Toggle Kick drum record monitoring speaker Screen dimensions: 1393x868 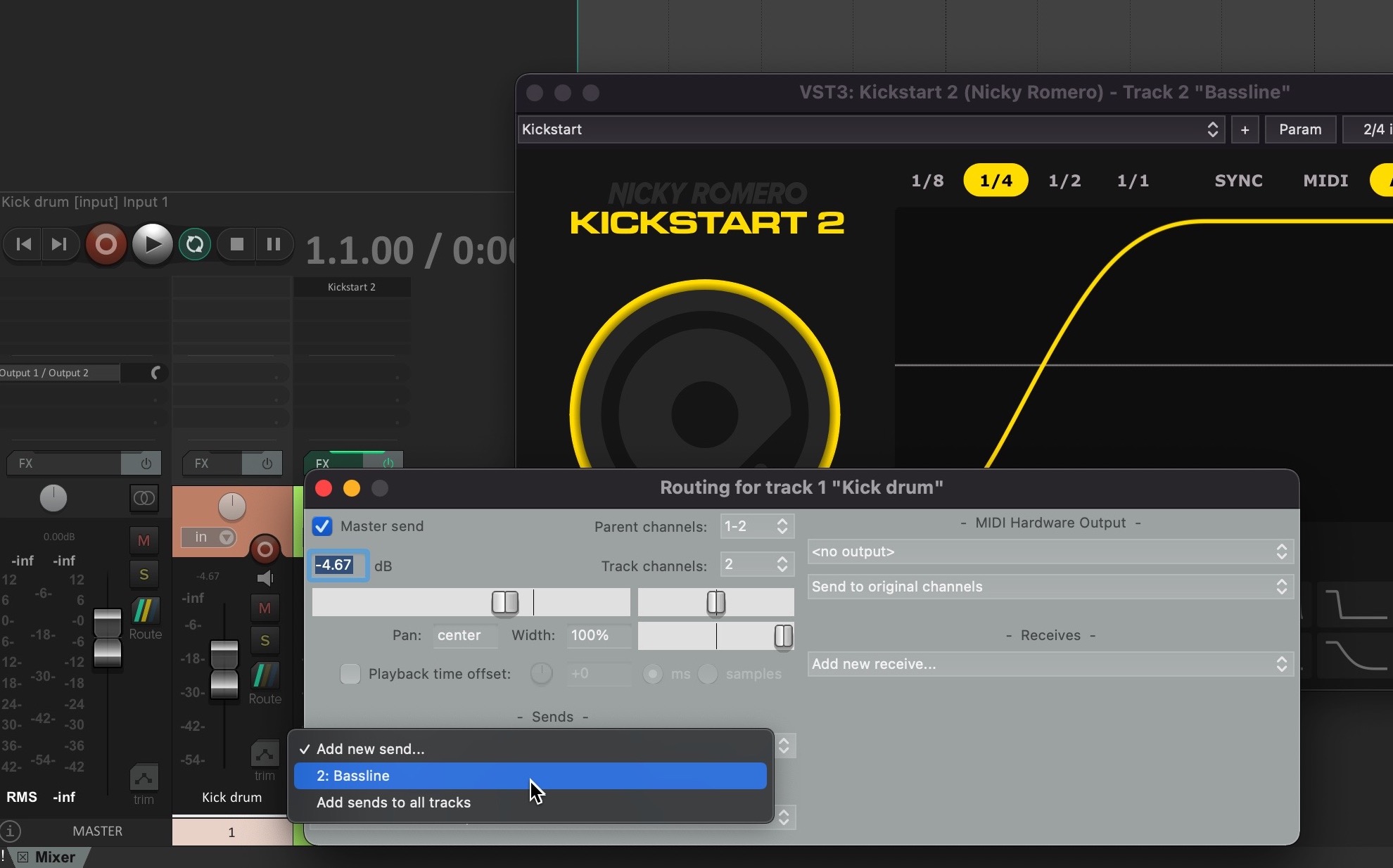[x=265, y=578]
